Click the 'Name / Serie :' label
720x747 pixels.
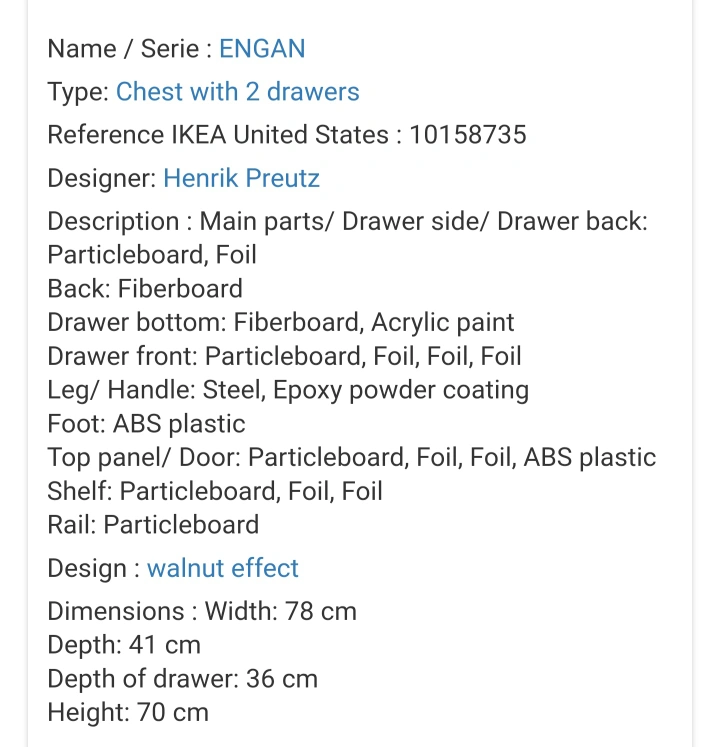click(x=130, y=48)
